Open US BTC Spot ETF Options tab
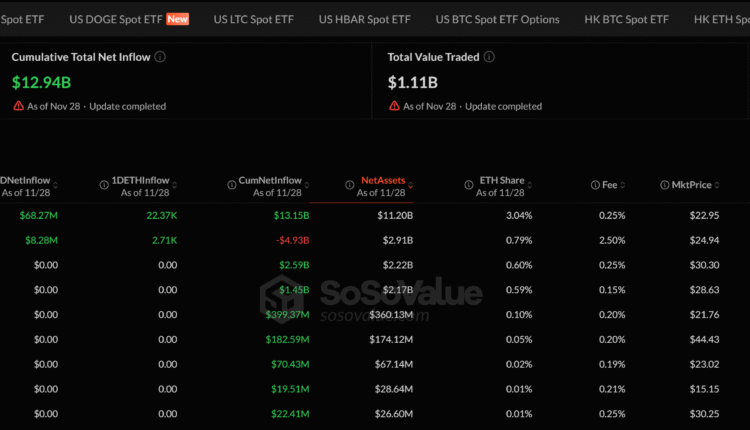This screenshot has height=430, width=750. (497, 19)
